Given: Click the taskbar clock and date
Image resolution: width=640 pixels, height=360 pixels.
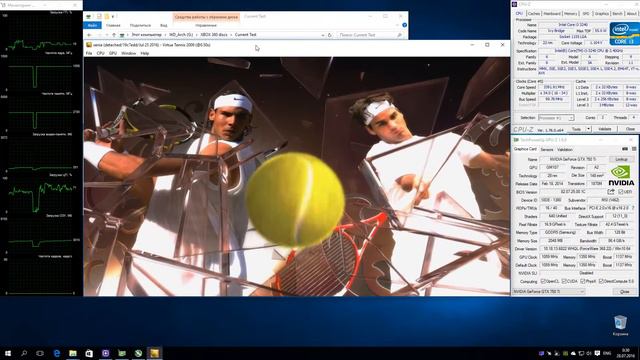Looking at the screenshot, I should (x=626, y=353).
